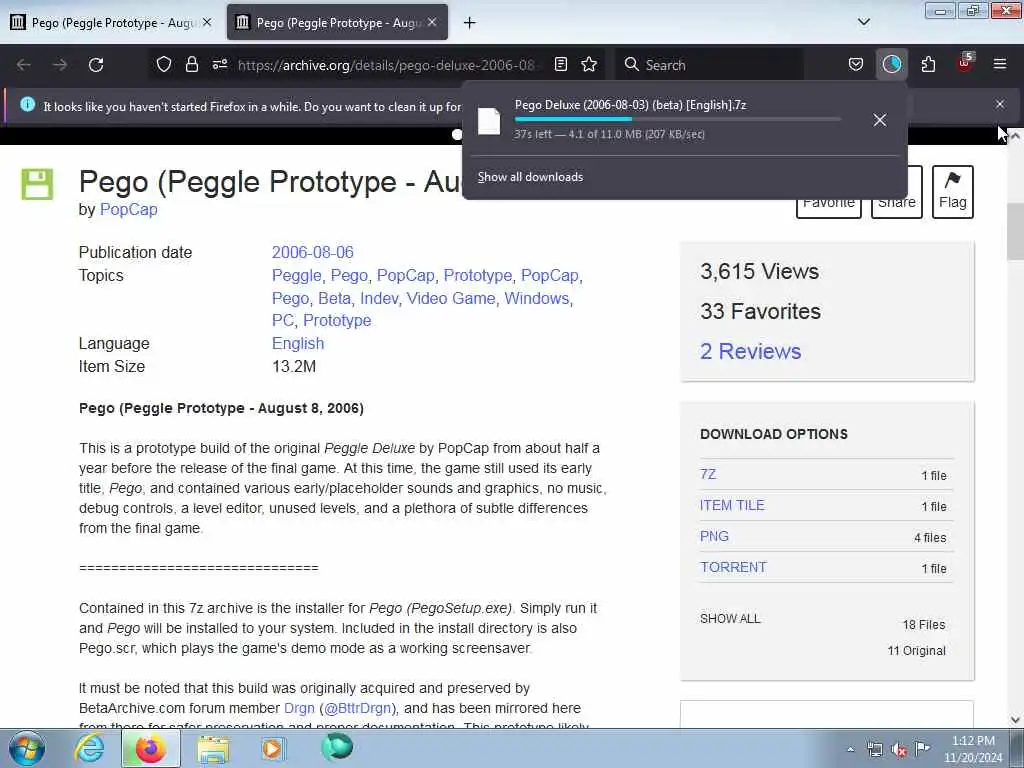Image resolution: width=1024 pixels, height=768 pixels.
Task: Click the downloading file icon in panel
Action: pyautogui.click(x=488, y=121)
